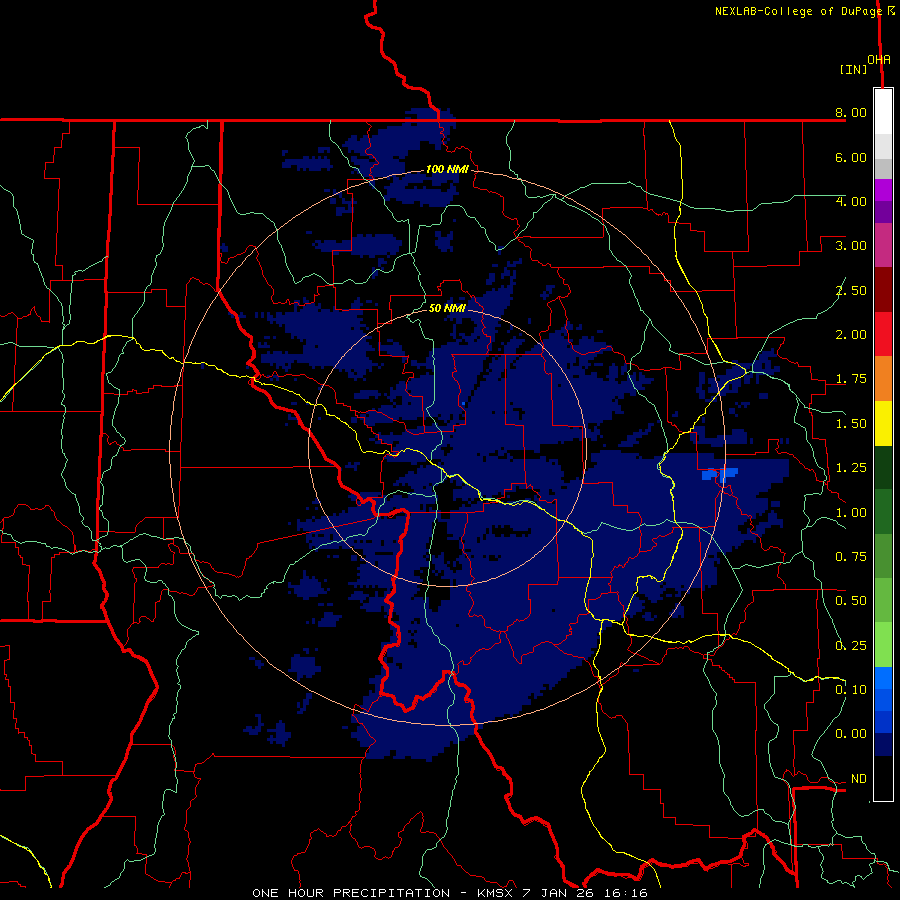The height and width of the screenshot is (900, 900).
Task: Click the 0.50 legend value
Action: tap(851, 601)
